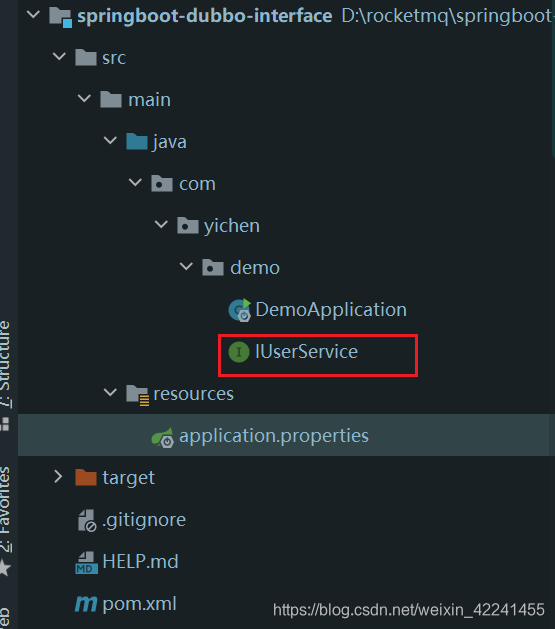Open the .gitignore file
The height and width of the screenshot is (629, 555).
144,520
